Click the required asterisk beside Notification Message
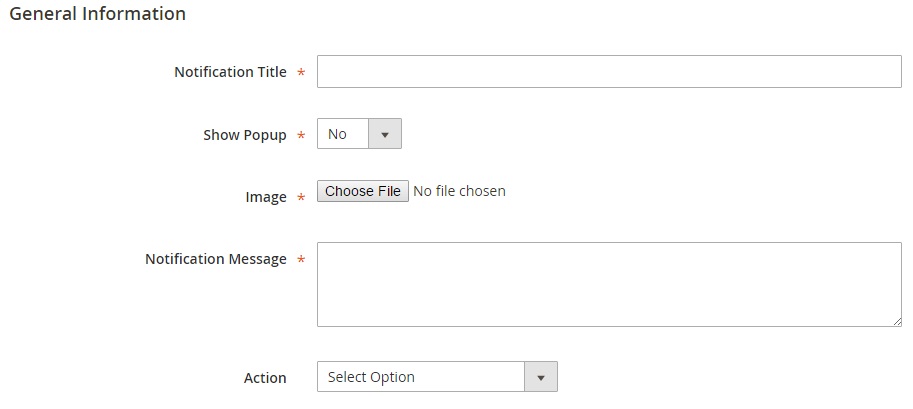Screen dimensions: 913x409 click(x=301, y=260)
